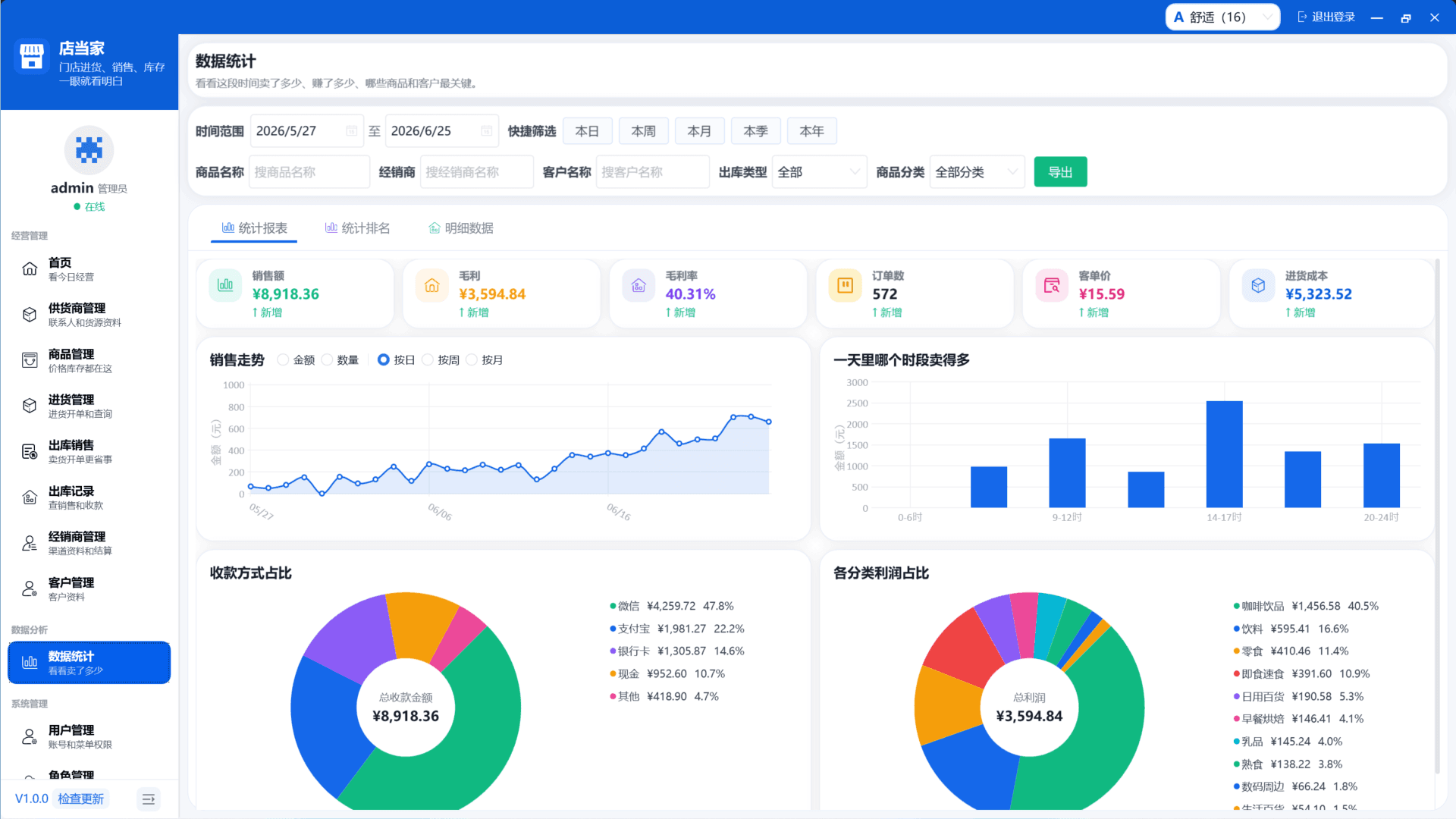Open 出库记录 icon in sidebar
This screenshot has height=819, width=1456.
(30, 497)
